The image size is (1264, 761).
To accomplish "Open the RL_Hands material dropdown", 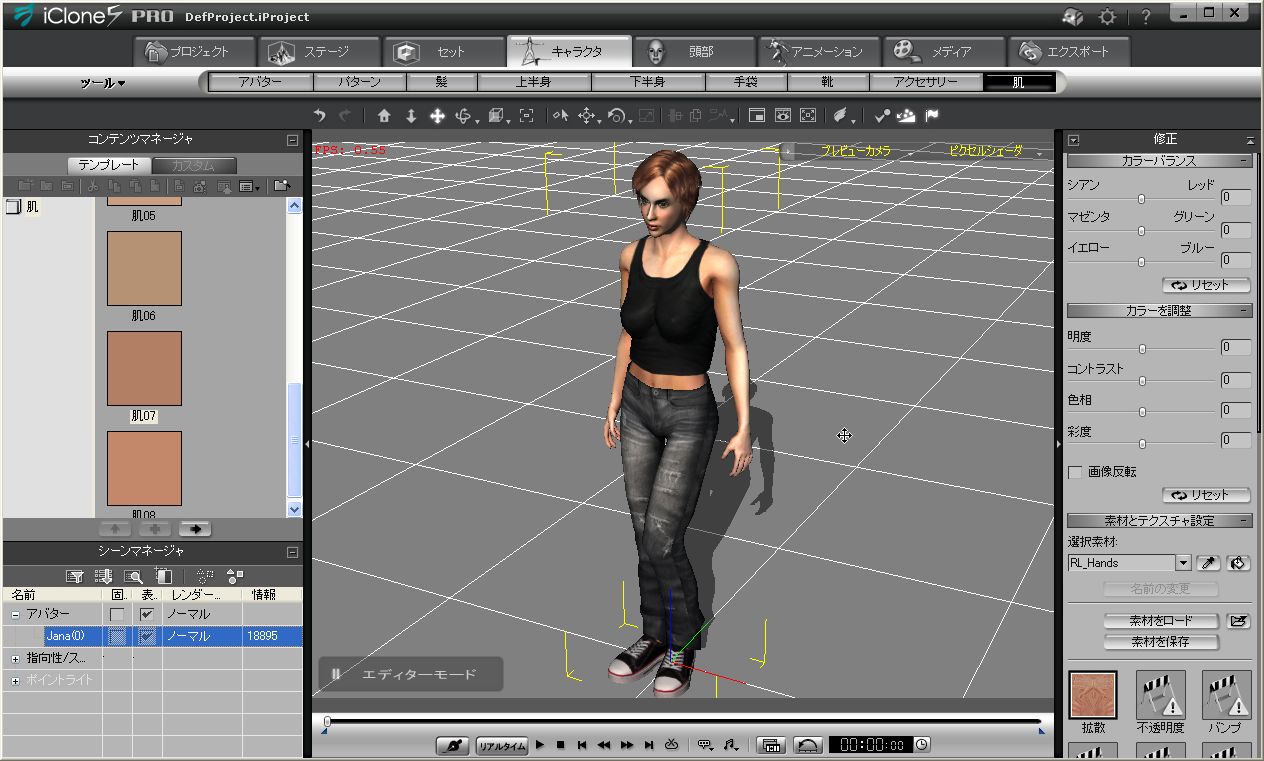I will [1183, 563].
